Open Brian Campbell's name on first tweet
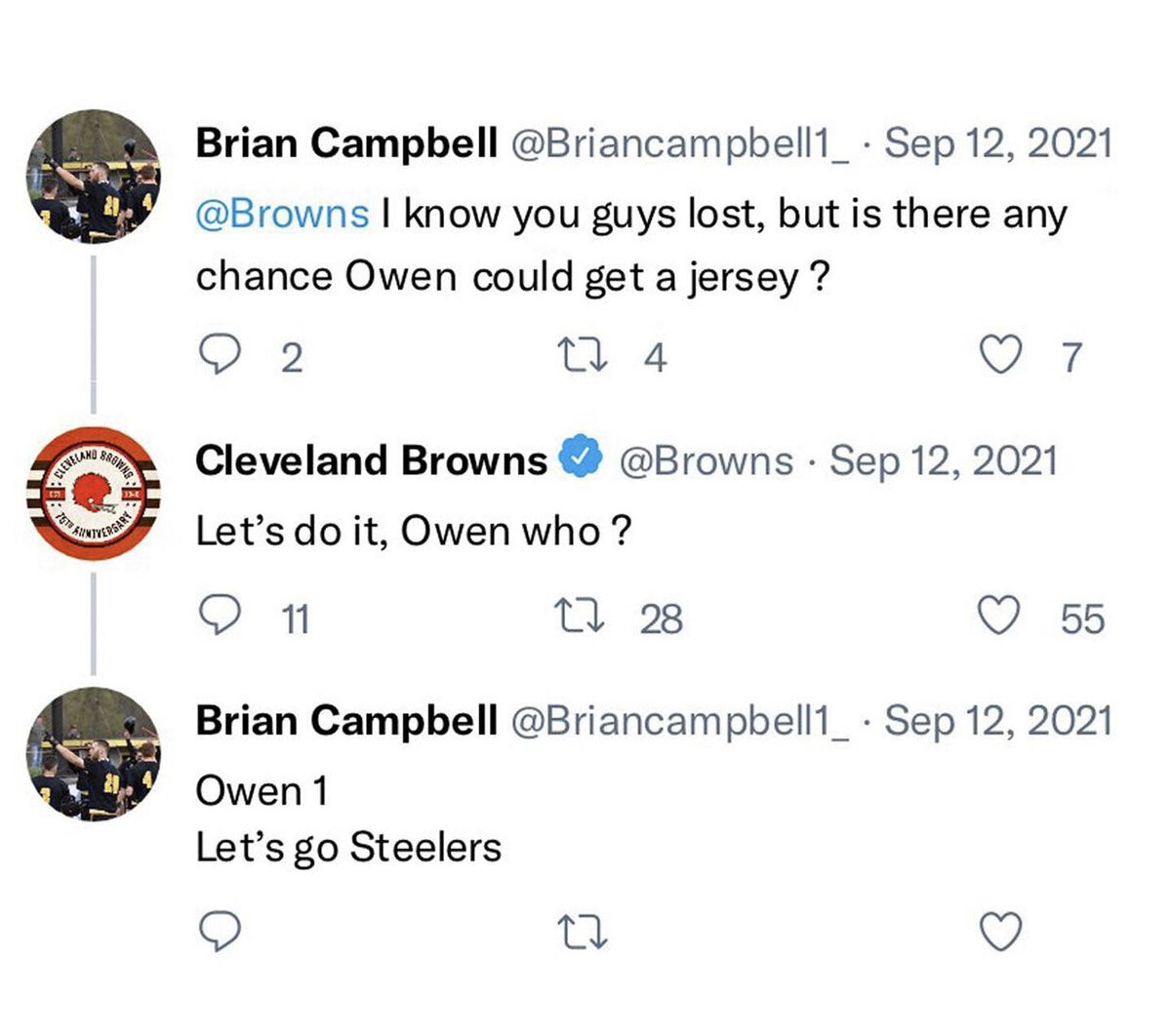This screenshot has height=1036, width=1171. pos(346,142)
